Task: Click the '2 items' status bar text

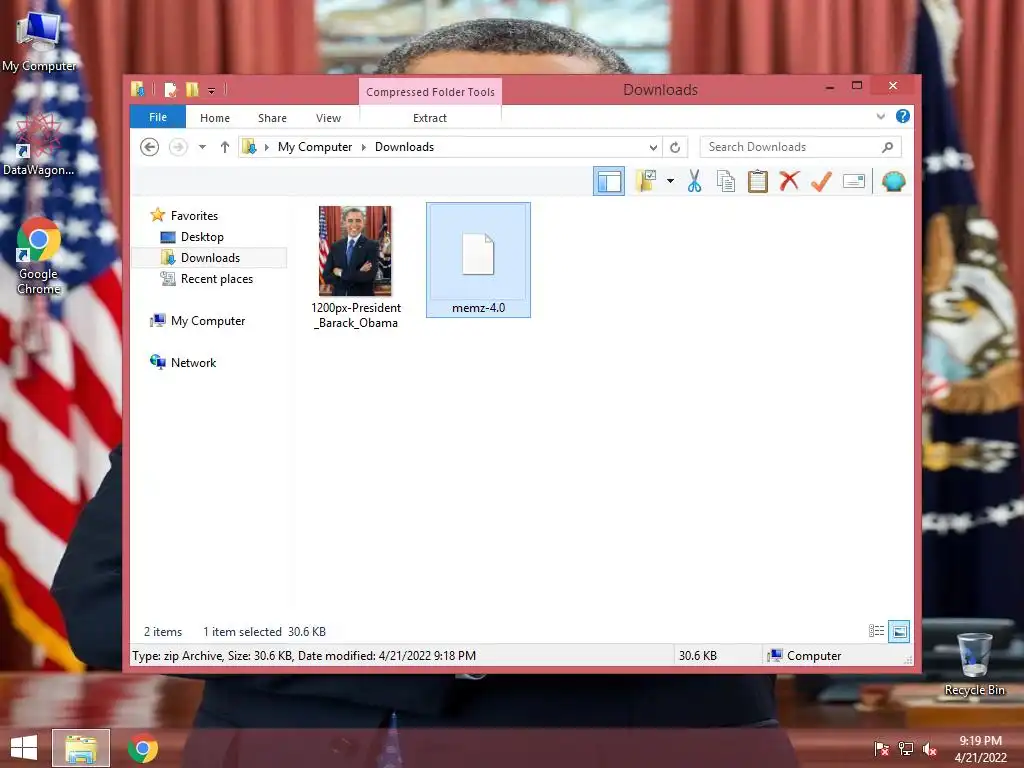Action: [x=163, y=632]
